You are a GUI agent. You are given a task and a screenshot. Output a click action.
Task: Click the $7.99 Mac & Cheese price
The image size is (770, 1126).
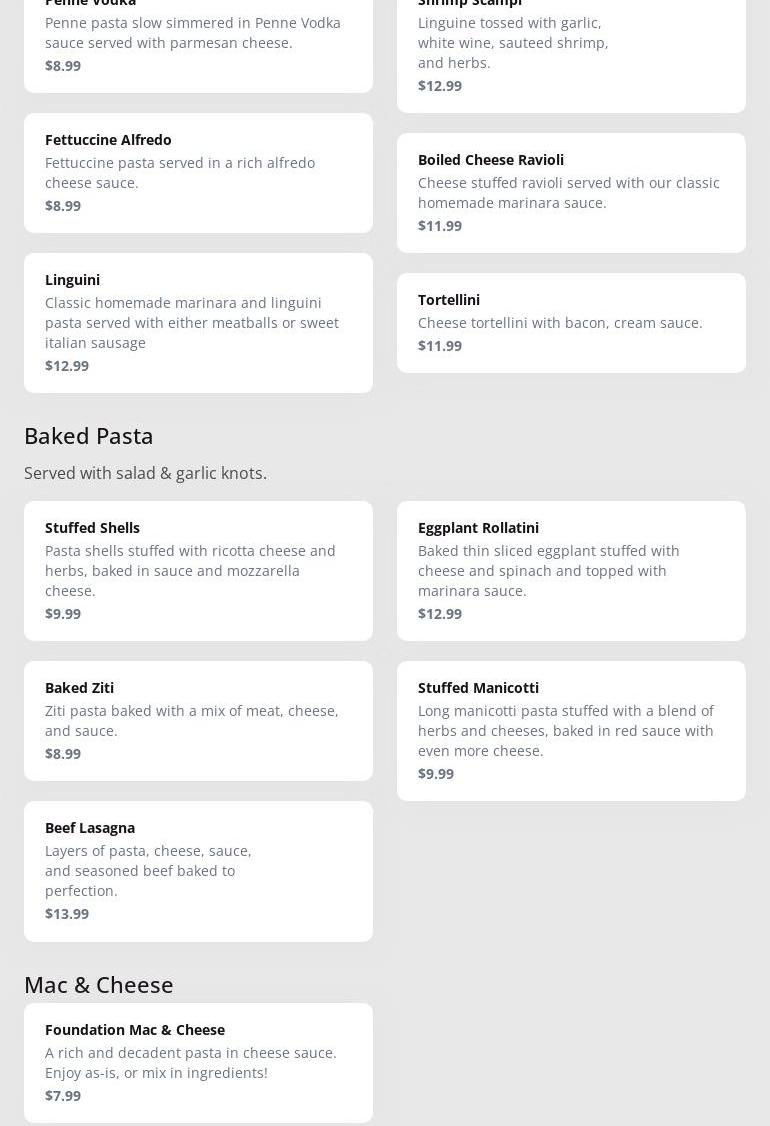63,1095
